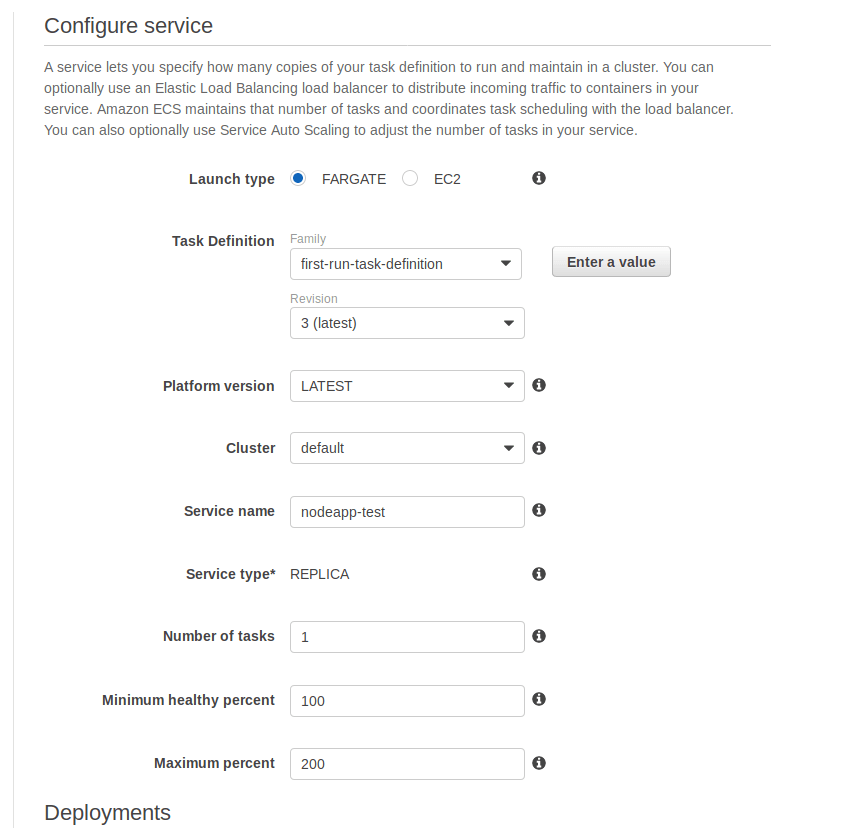Focus the Minimum healthy percent field
The width and height of the screenshot is (855, 828).
[407, 701]
